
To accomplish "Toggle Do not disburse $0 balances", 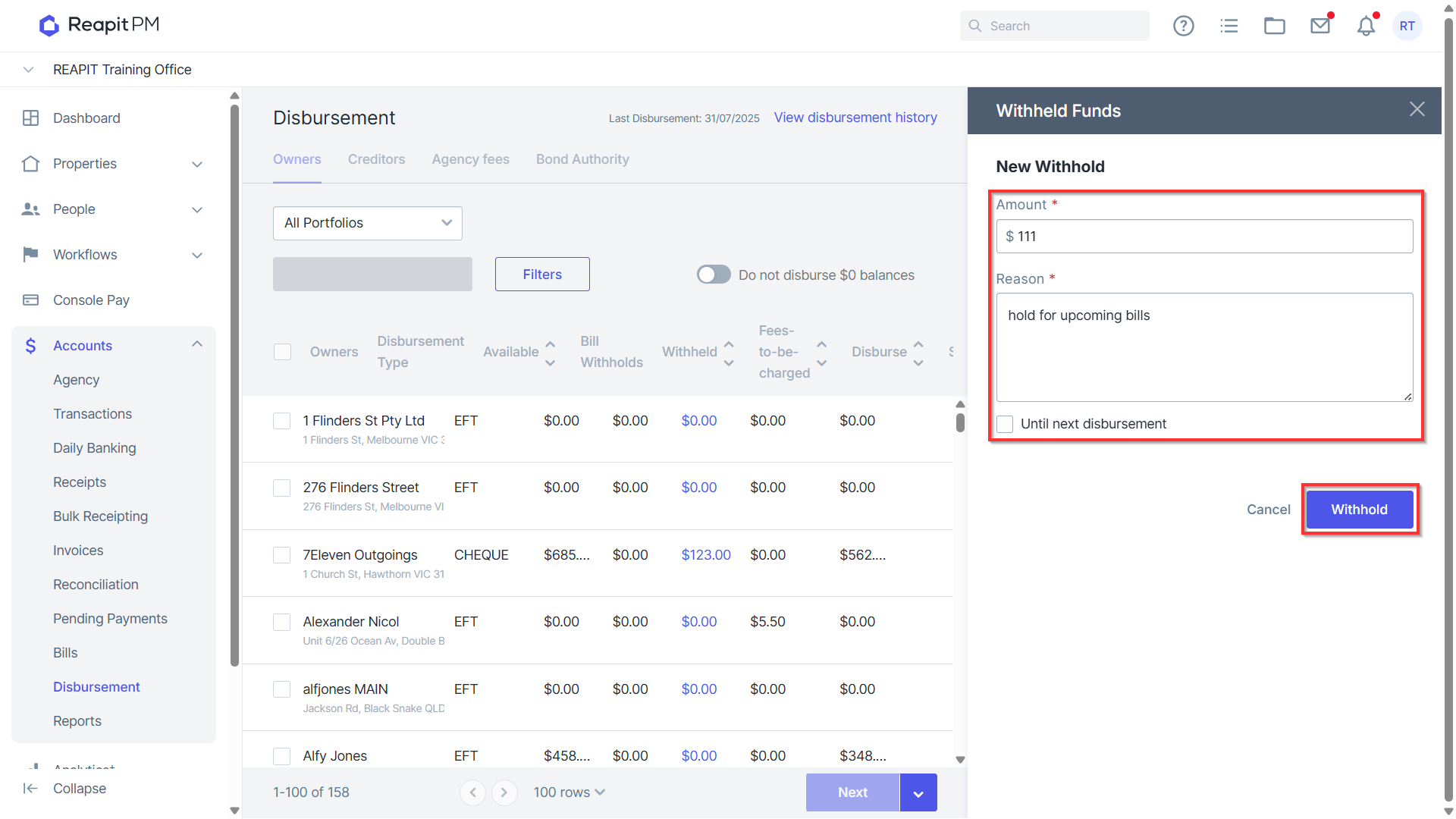I will point(714,275).
